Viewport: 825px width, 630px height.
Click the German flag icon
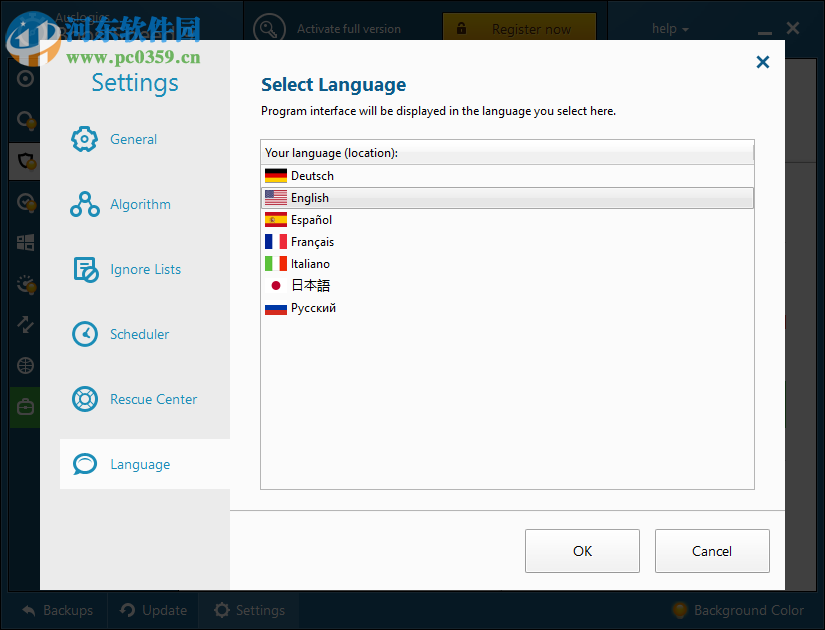pos(276,176)
